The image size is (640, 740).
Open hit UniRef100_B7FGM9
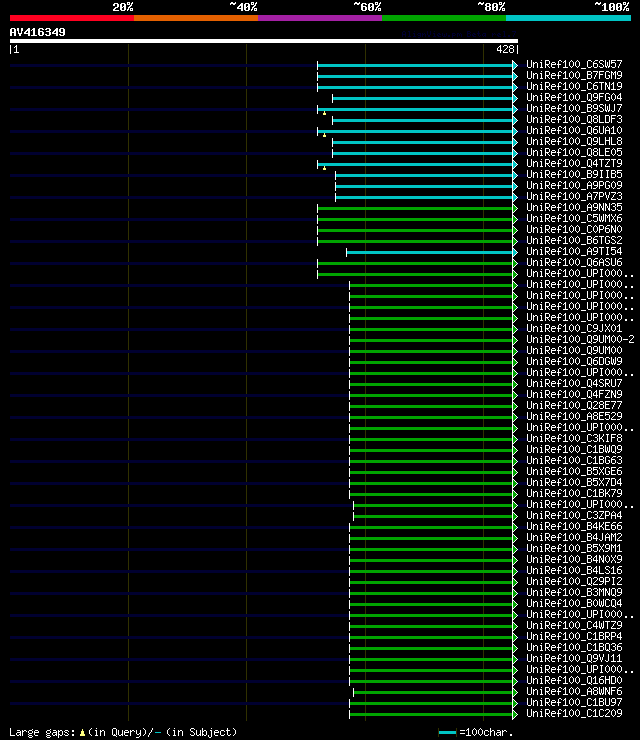(574, 75)
